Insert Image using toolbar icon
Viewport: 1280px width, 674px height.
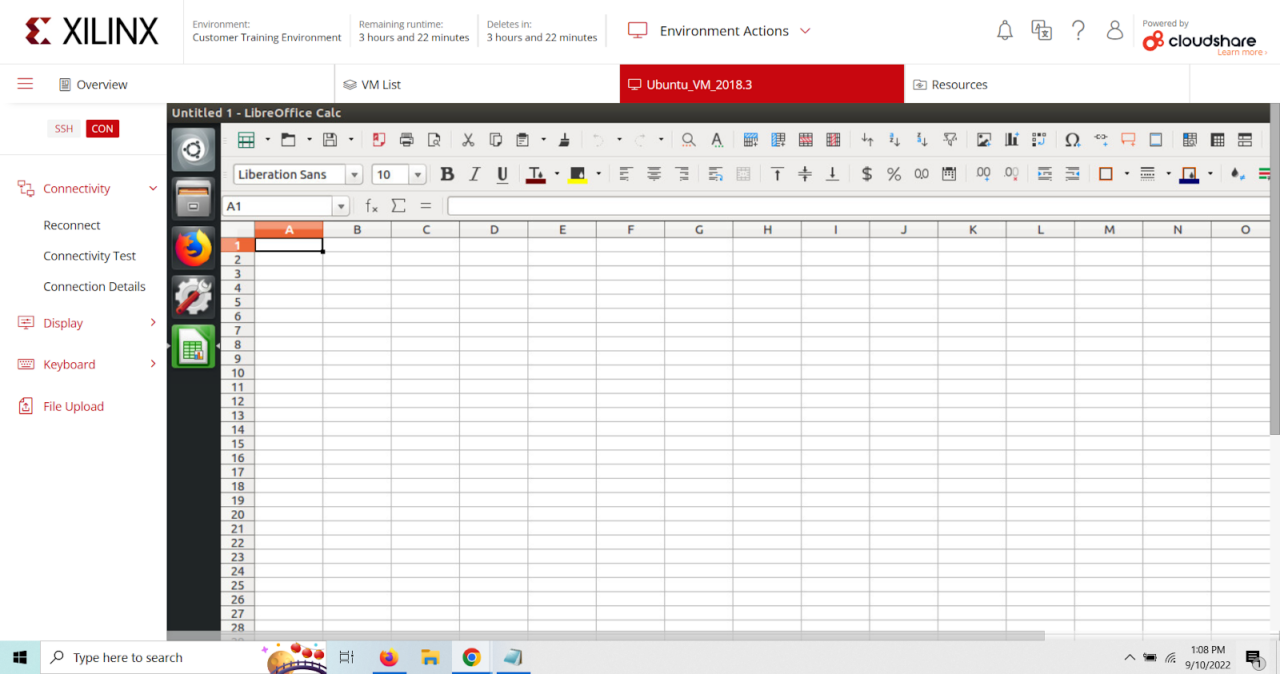point(984,140)
